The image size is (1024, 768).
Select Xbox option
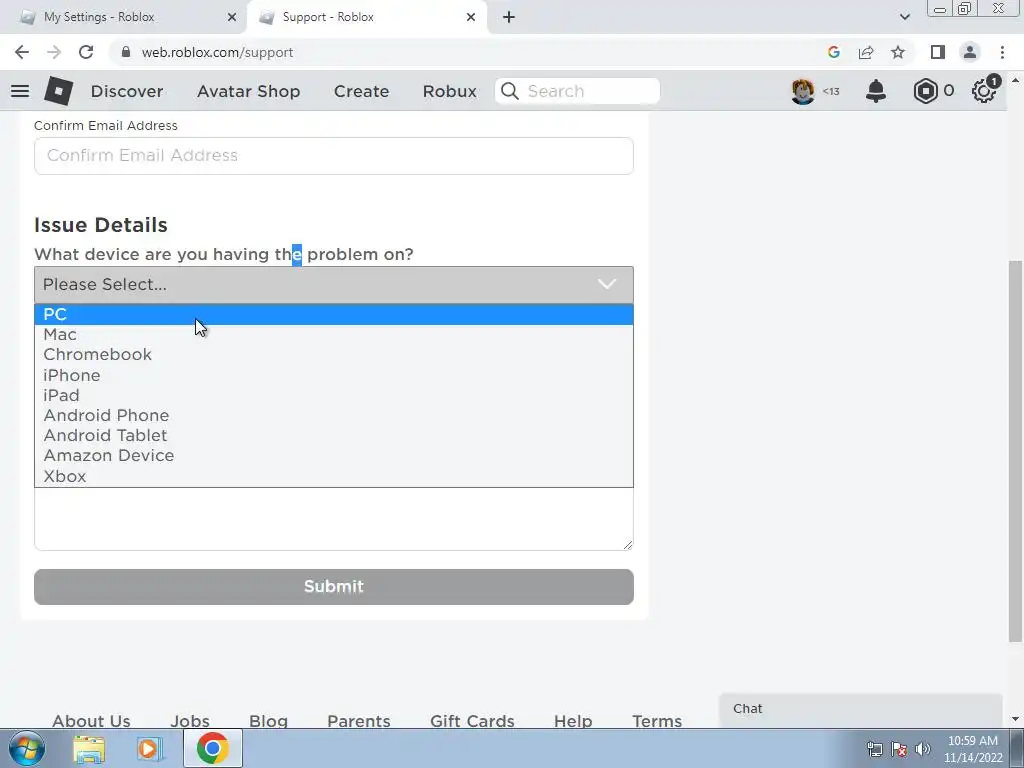click(334, 476)
